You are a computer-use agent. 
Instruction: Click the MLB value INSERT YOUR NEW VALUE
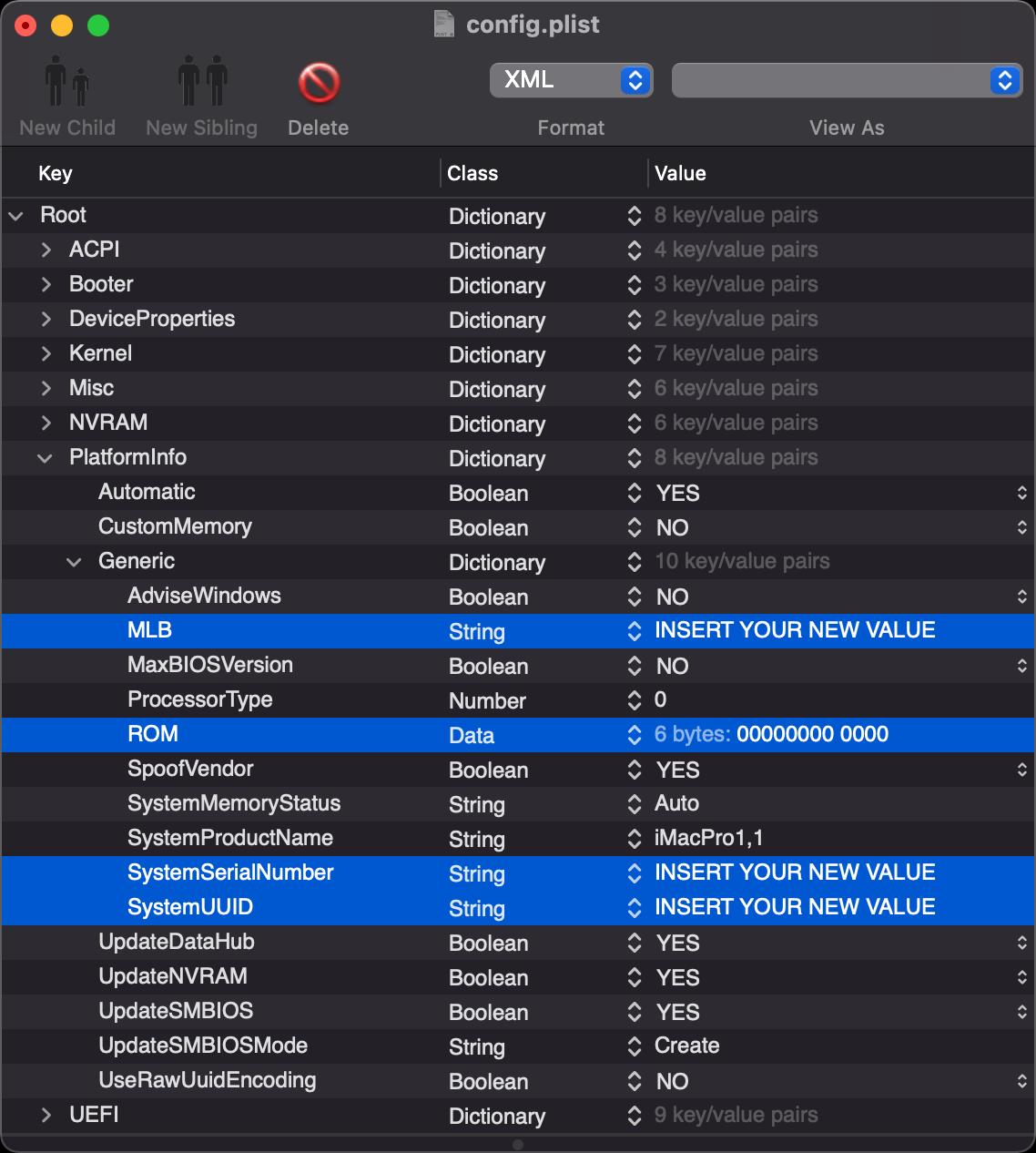(795, 630)
